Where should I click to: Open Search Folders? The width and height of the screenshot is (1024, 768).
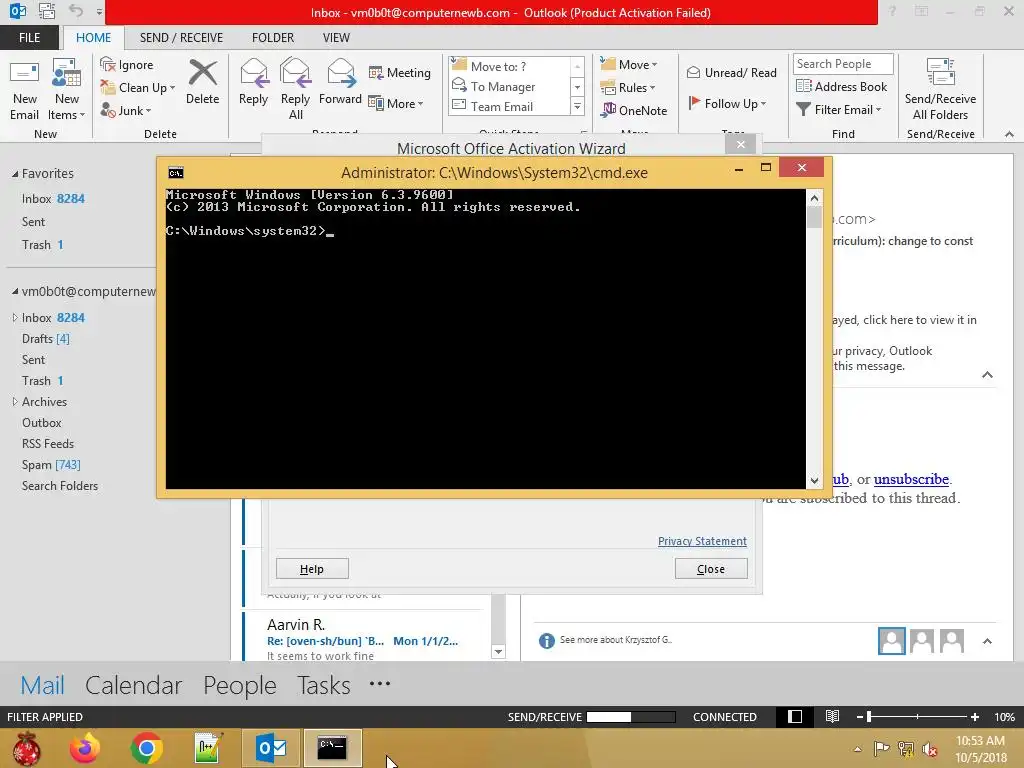click(x=59, y=486)
